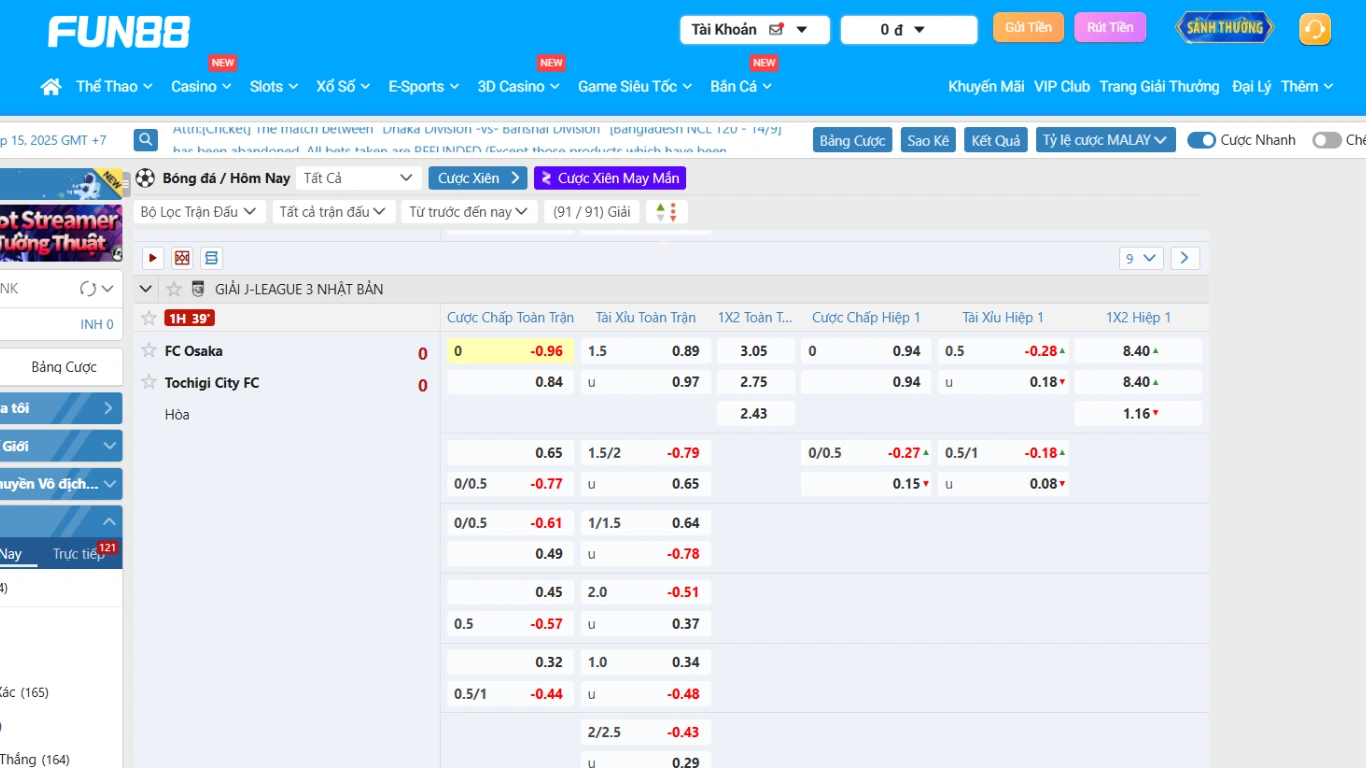
Task: Collapse the J-League 3 league section
Action: [x=147, y=289]
